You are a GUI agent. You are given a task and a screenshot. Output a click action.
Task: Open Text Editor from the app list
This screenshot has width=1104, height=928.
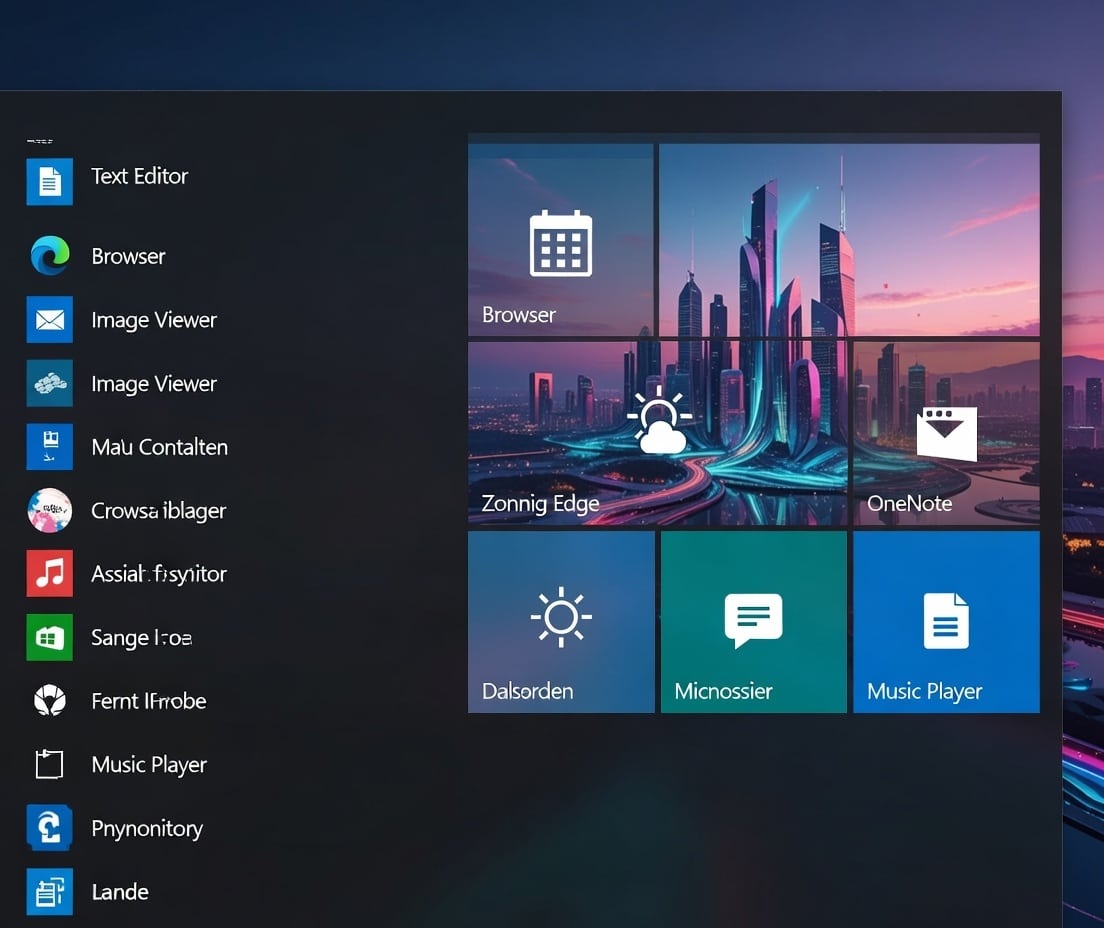point(139,176)
